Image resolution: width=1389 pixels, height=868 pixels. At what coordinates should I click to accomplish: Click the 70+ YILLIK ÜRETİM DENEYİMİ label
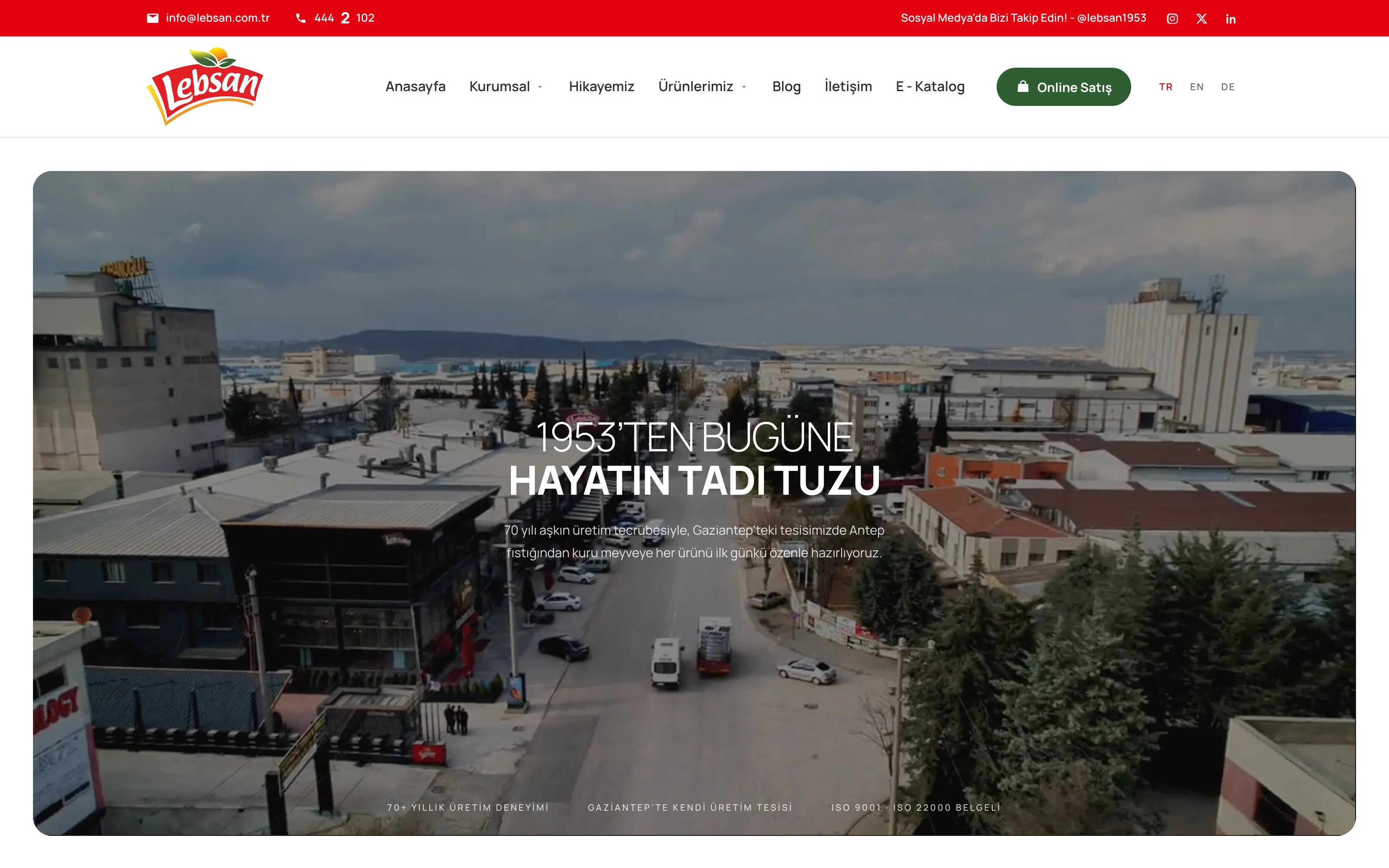(468, 808)
